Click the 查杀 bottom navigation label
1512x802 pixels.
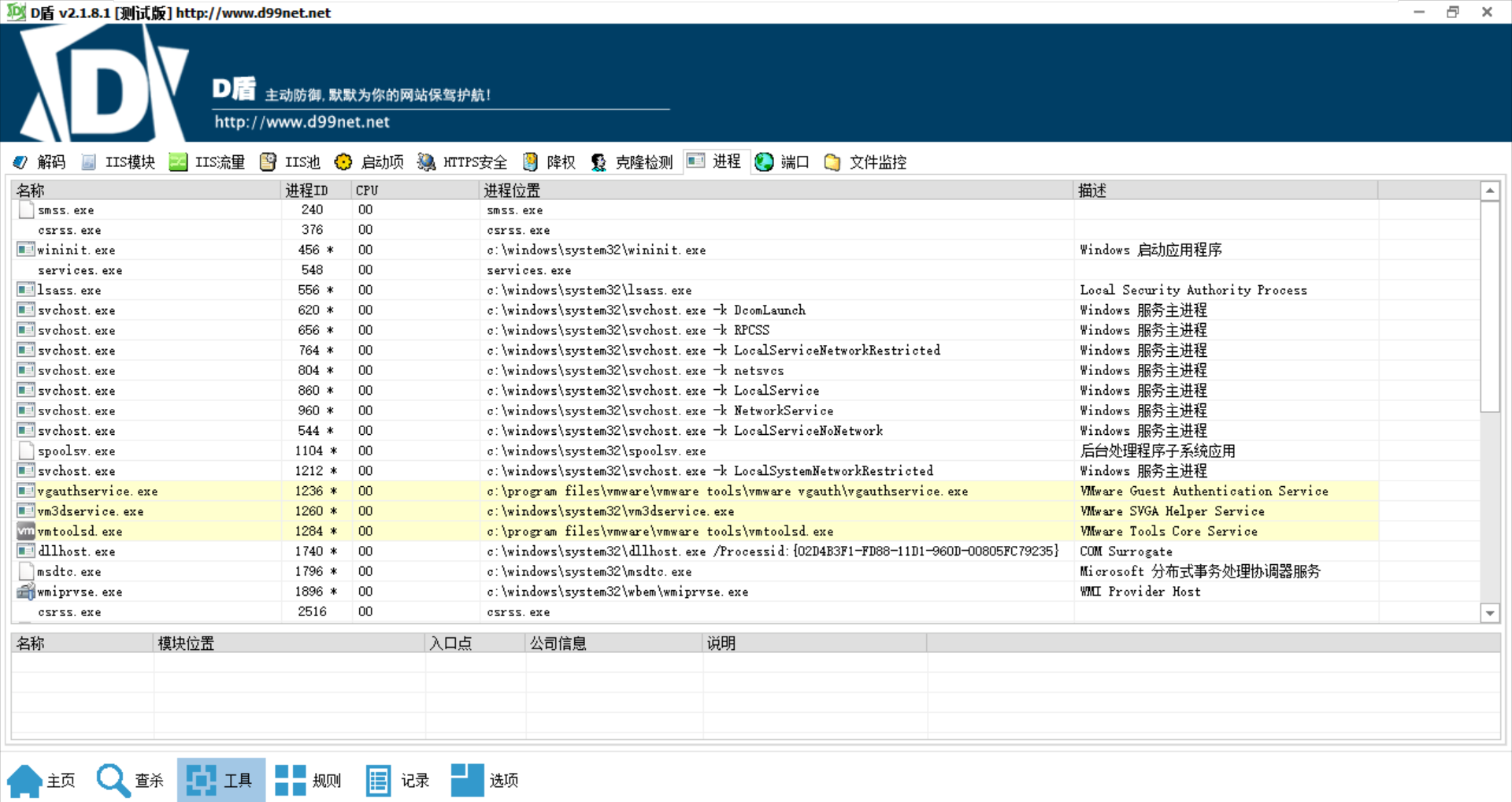(x=149, y=781)
